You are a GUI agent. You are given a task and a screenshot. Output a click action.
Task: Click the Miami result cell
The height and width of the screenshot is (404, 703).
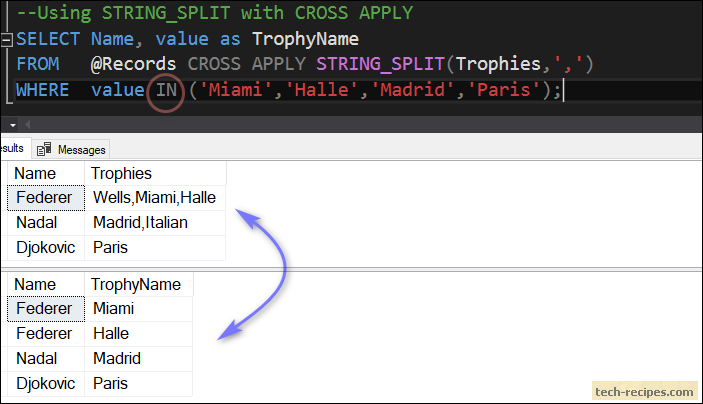click(x=139, y=308)
